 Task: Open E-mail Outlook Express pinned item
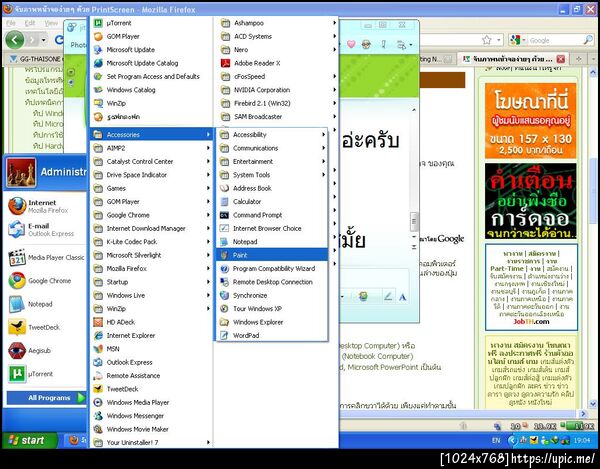46,230
